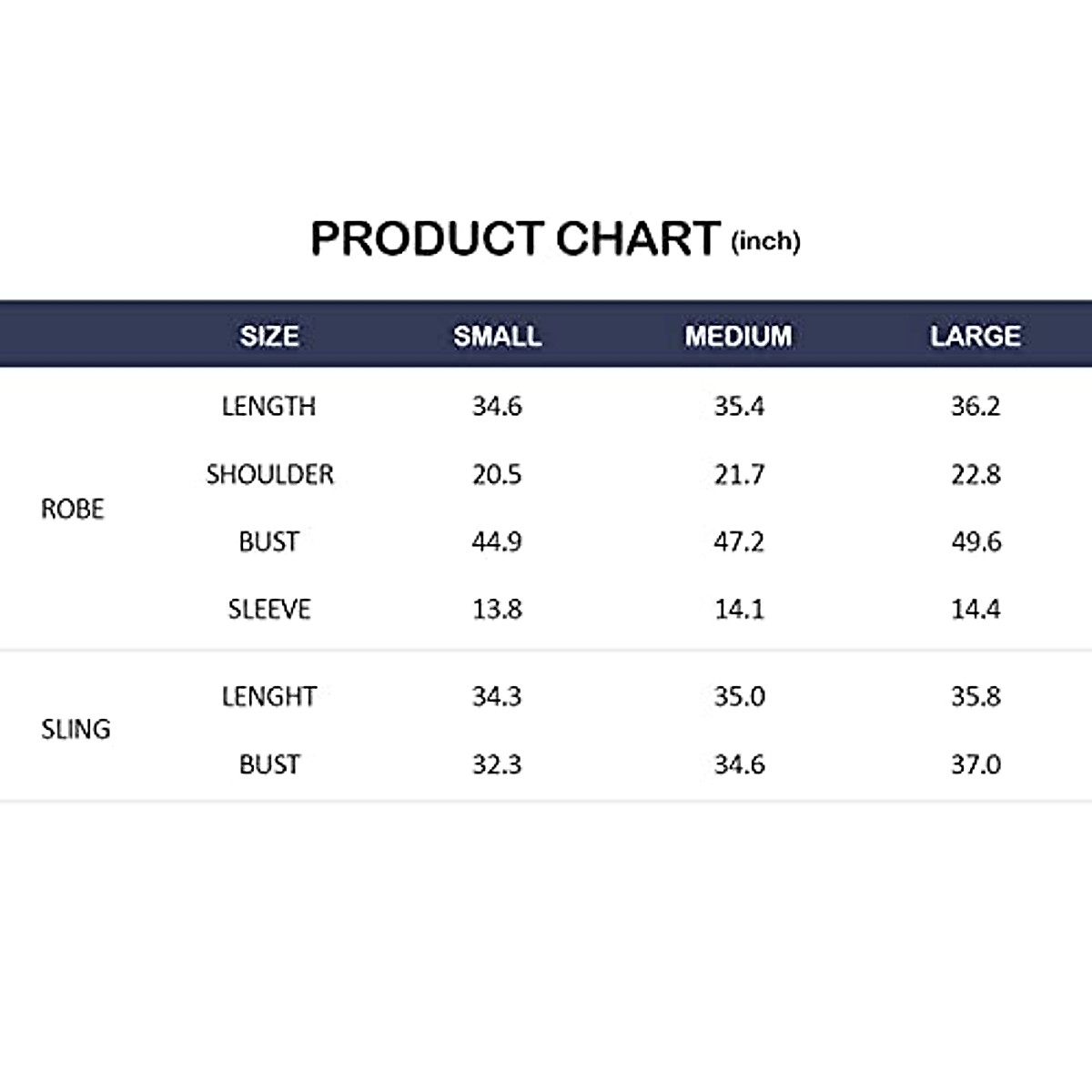Select the 34.3 small sling length value
Screen dimensions: 1092x1092
497,697
